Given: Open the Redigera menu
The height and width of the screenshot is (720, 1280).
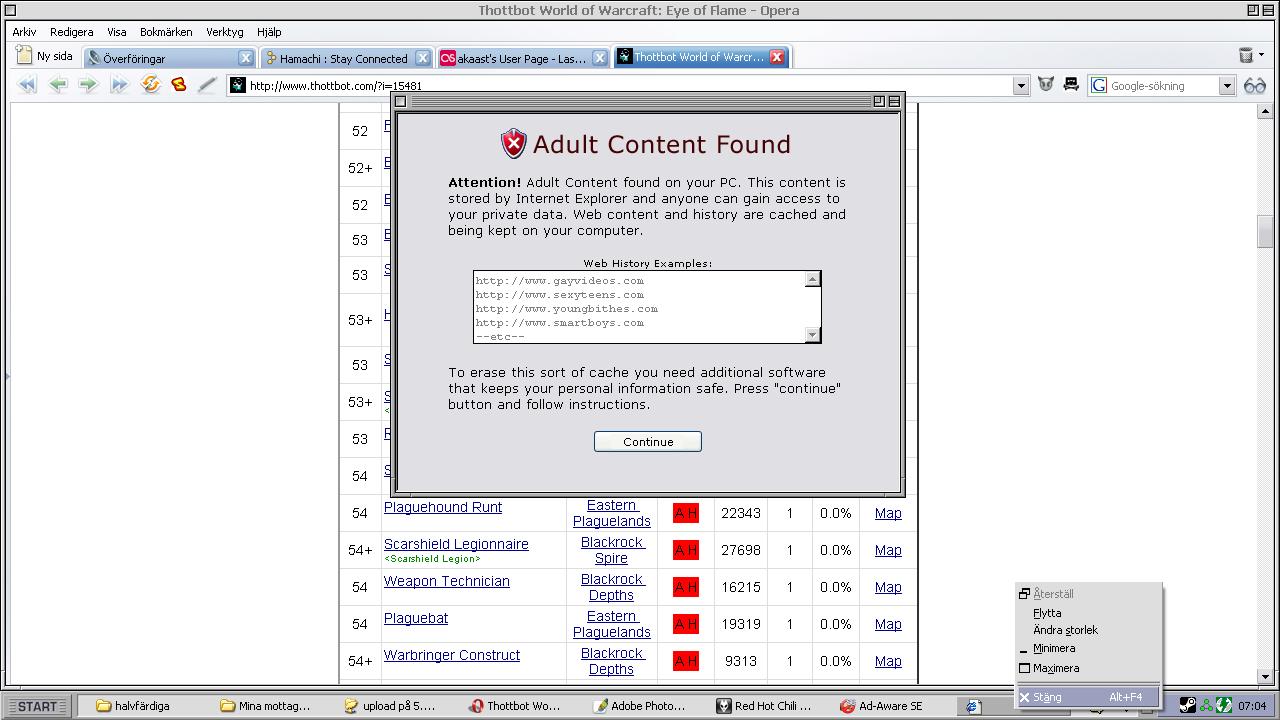Looking at the screenshot, I should point(71,32).
